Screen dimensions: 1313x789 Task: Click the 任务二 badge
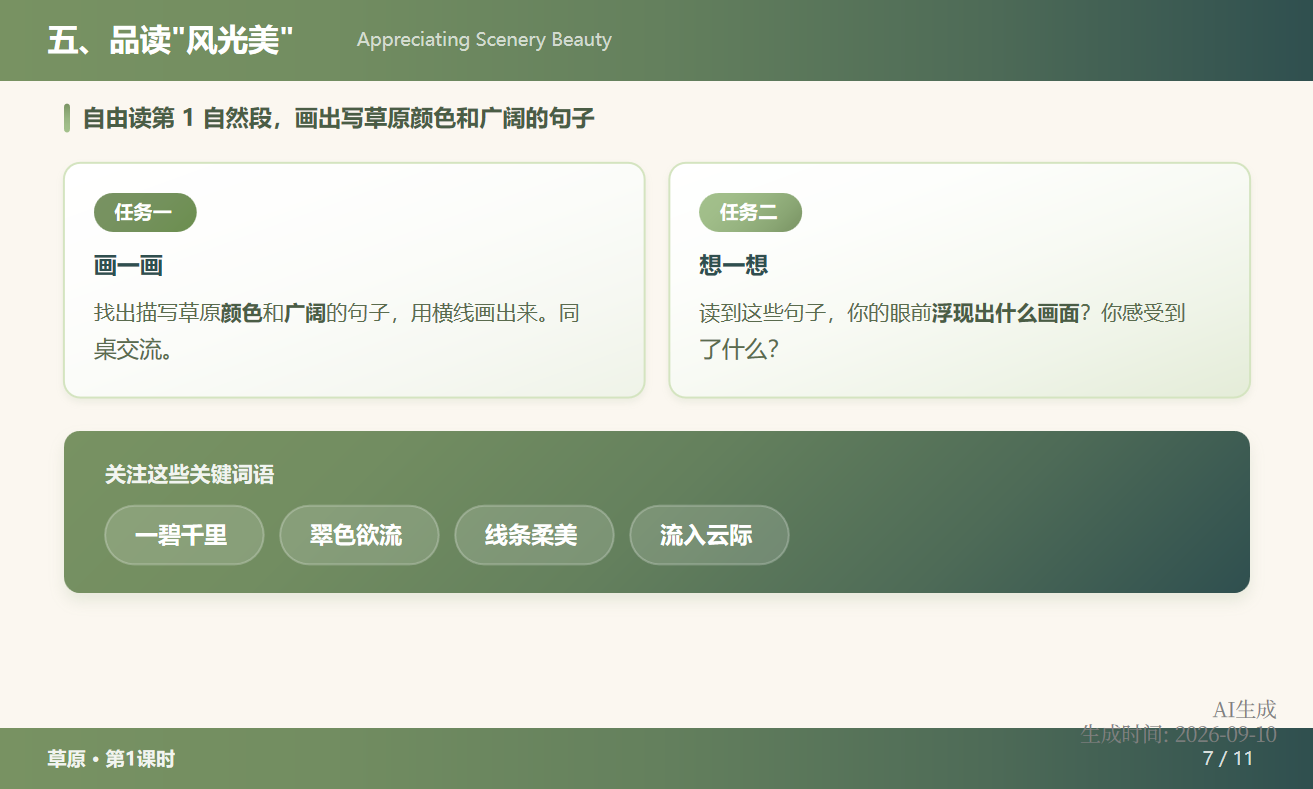(750, 212)
